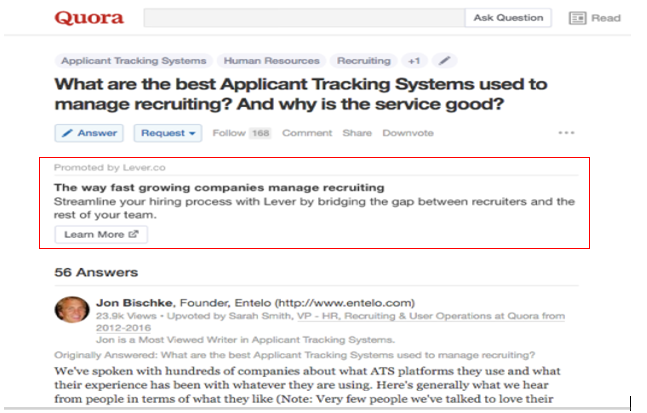Screen dimensions: 647x413
Task: Click the pencil icon in the Answer button
Action: [x=67, y=133]
